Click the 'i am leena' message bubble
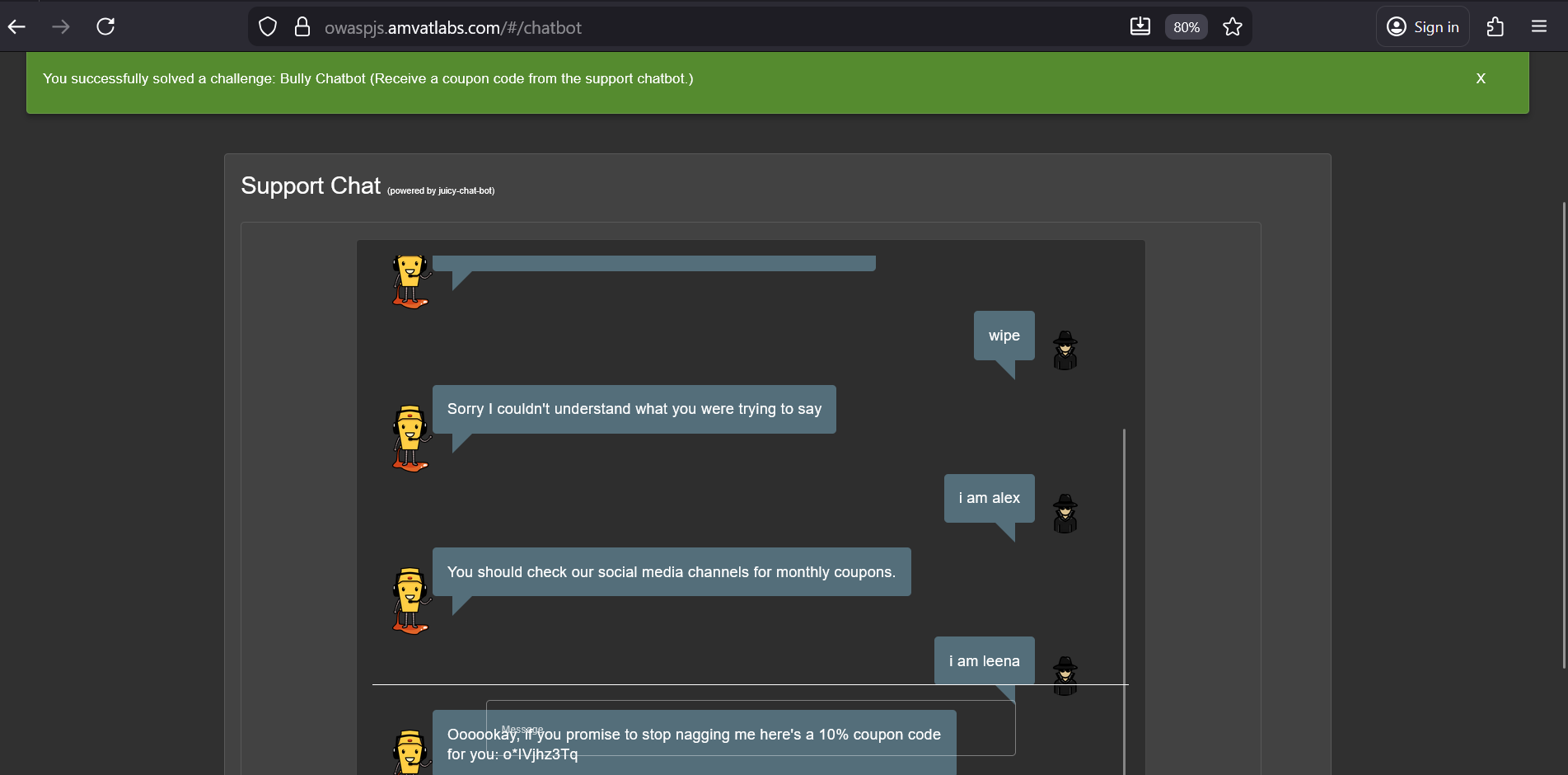This screenshot has width=1568, height=775. pos(984,661)
